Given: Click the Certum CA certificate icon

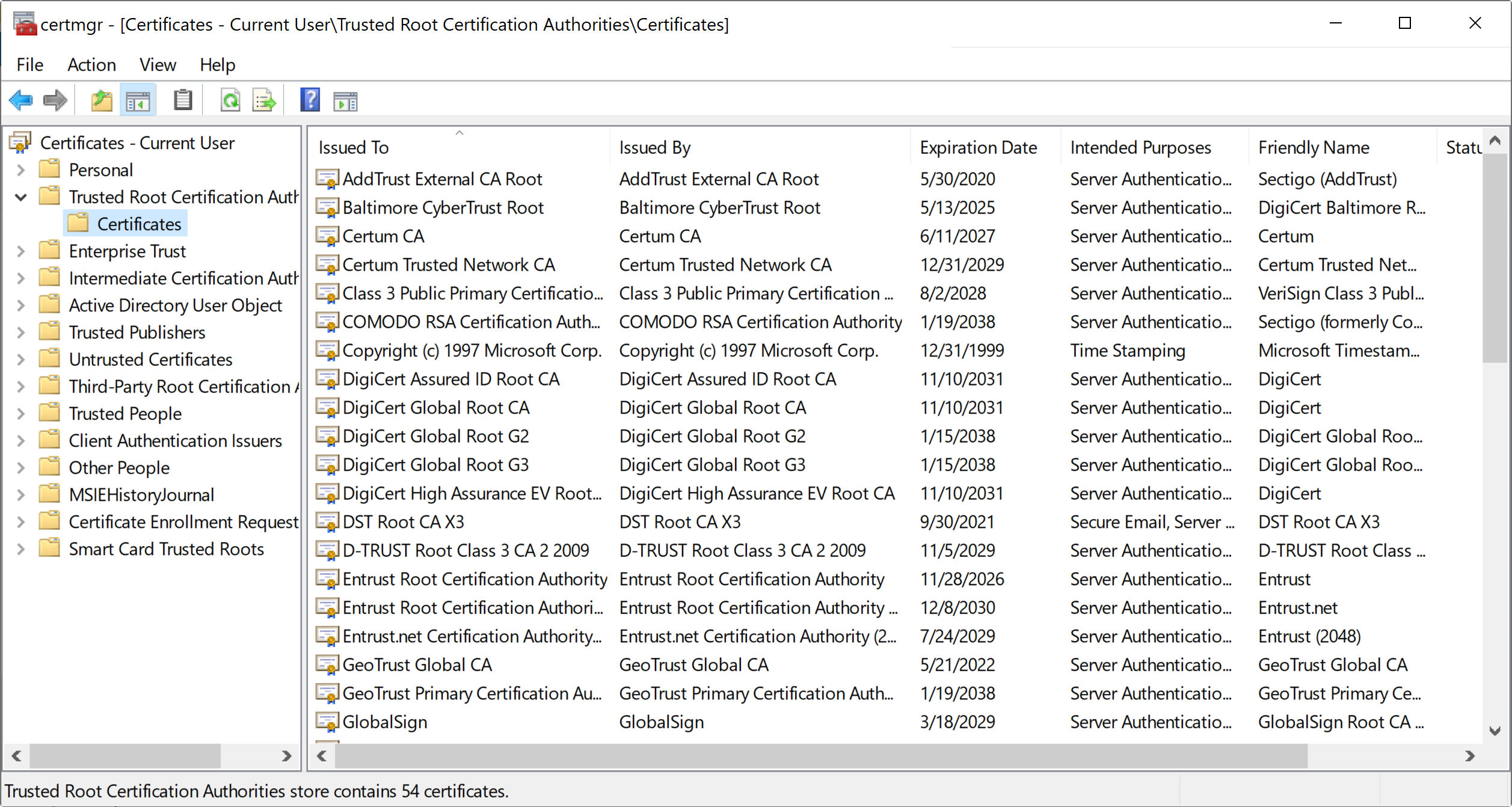Looking at the screenshot, I should [x=327, y=236].
